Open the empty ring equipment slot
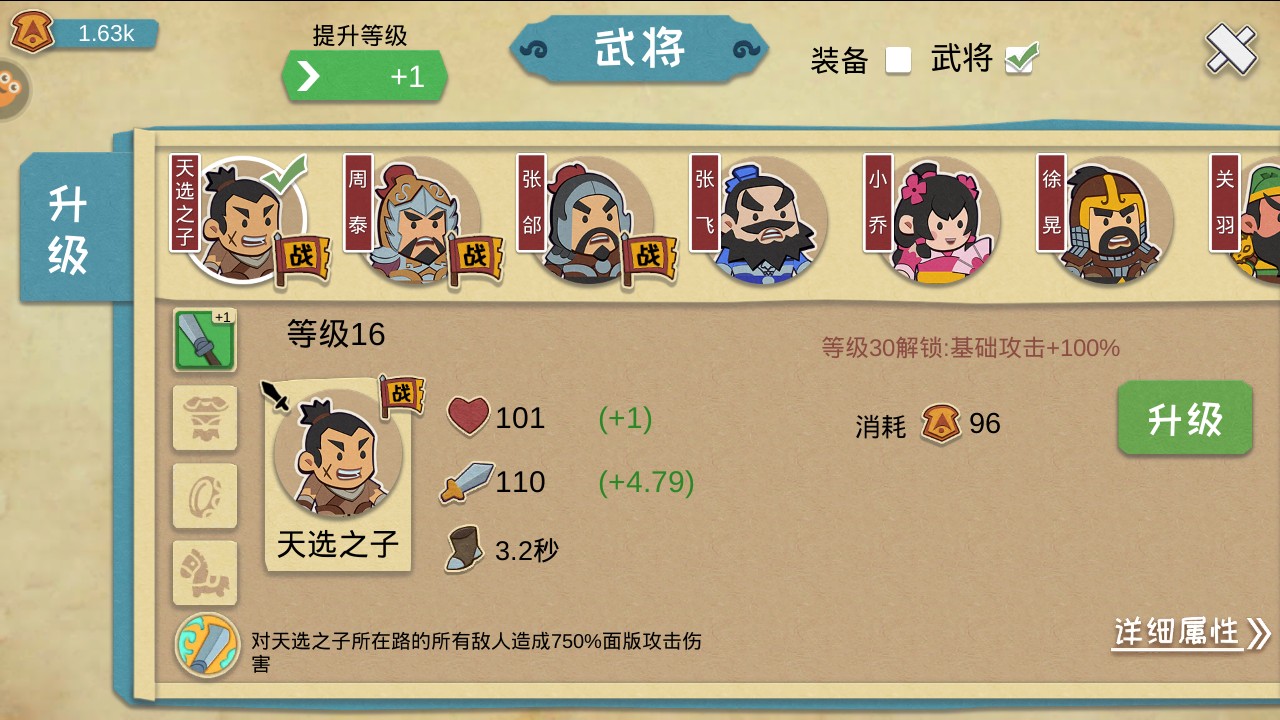The image size is (1280, 720). point(205,495)
